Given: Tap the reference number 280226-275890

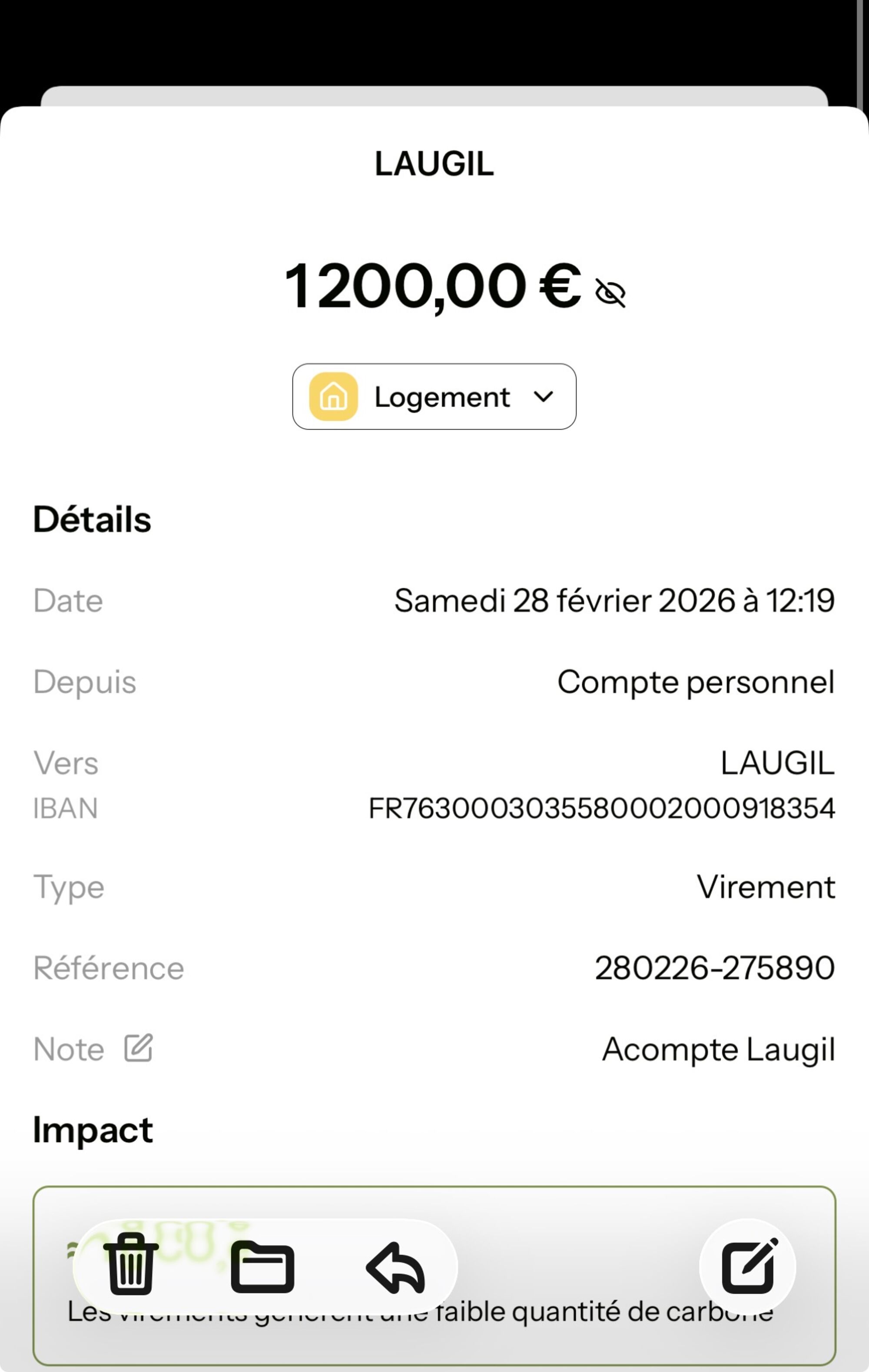Looking at the screenshot, I should (x=715, y=968).
